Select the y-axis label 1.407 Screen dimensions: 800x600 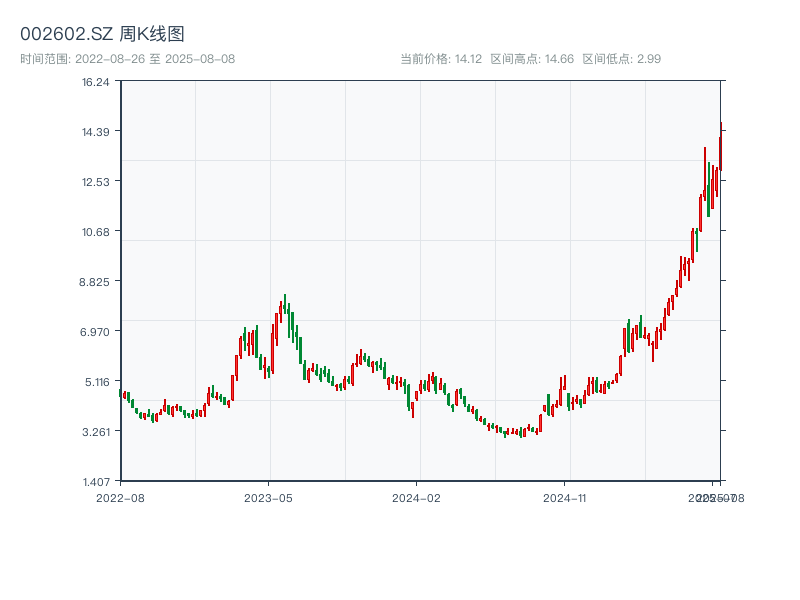[x=96, y=482]
